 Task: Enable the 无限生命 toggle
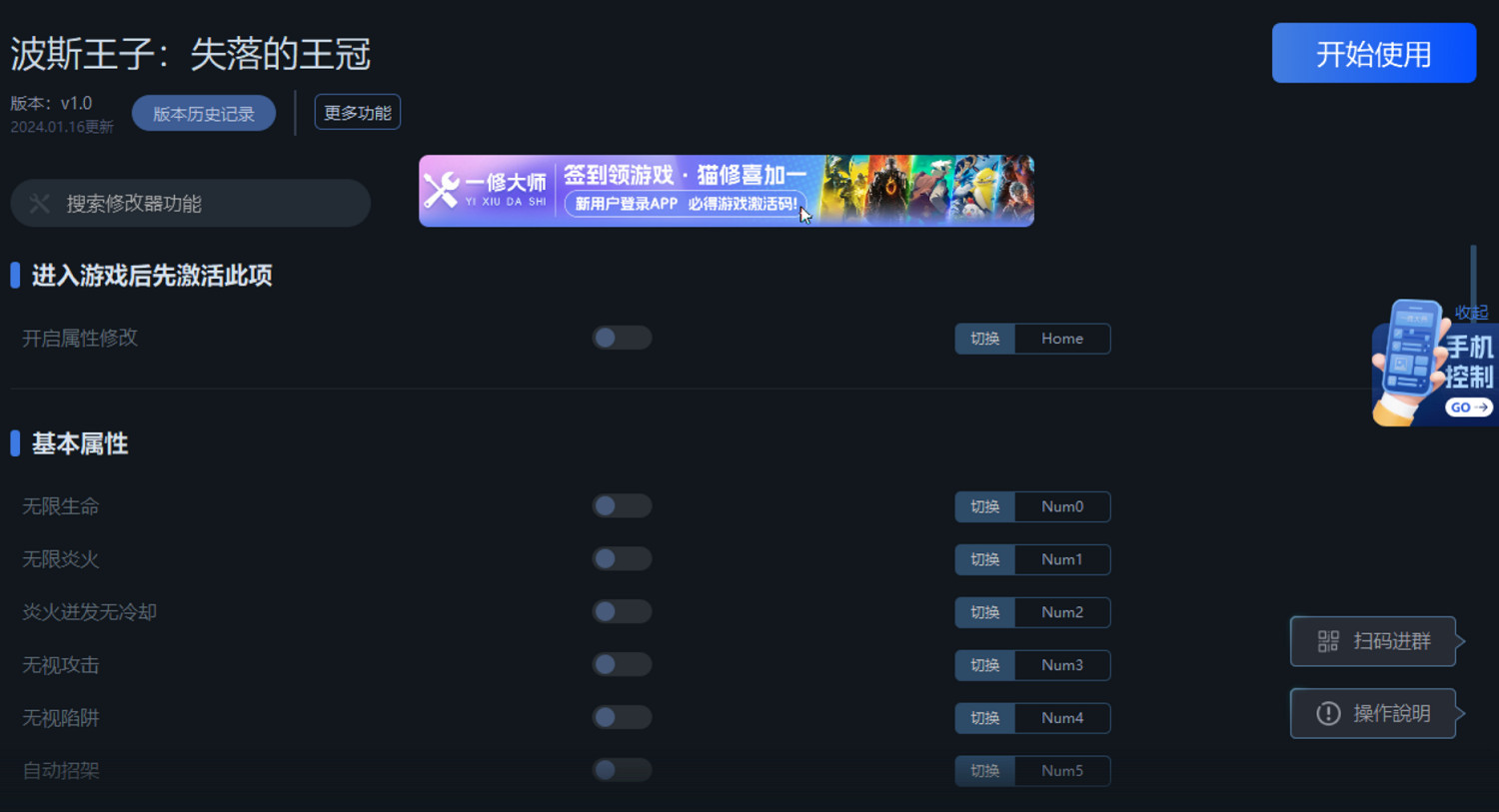point(622,506)
